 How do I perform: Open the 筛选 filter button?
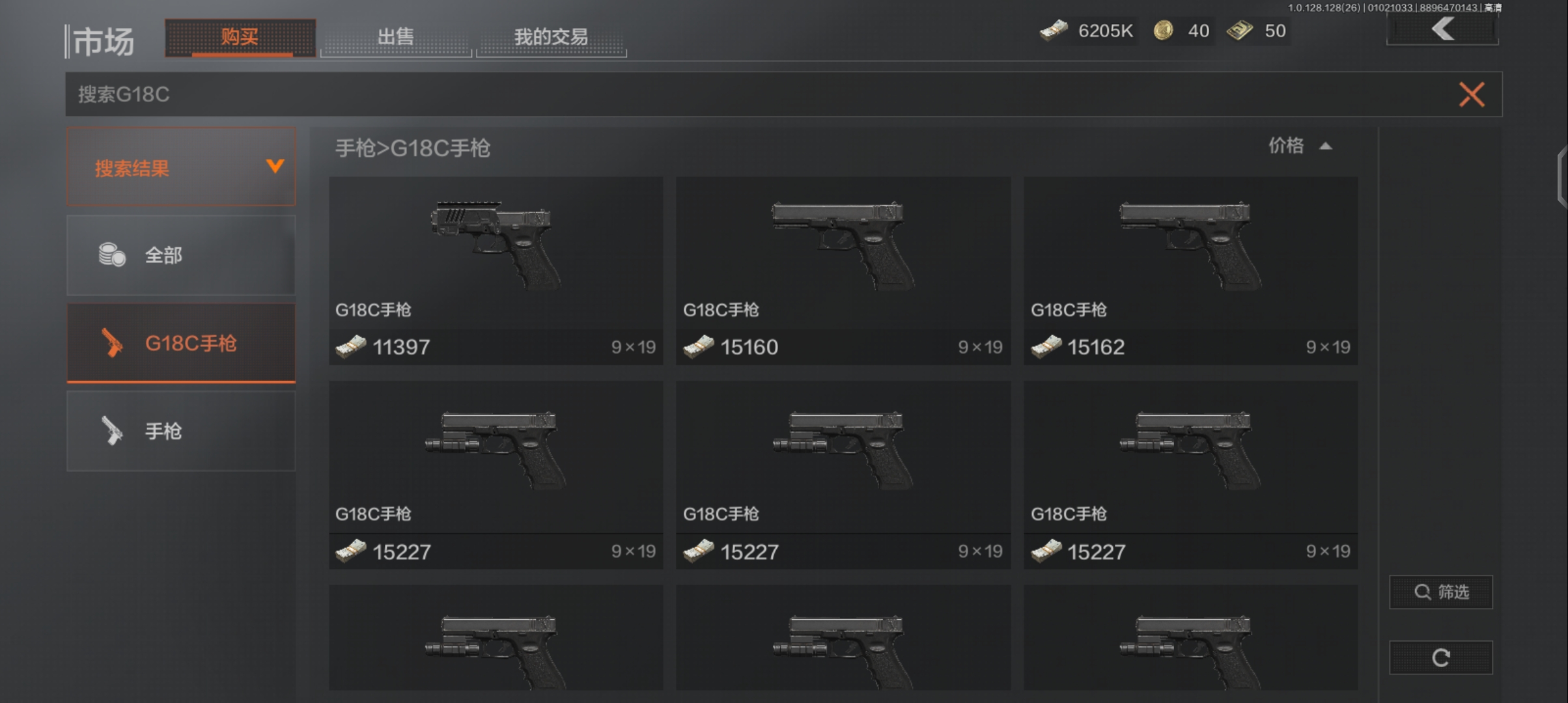[1440, 592]
